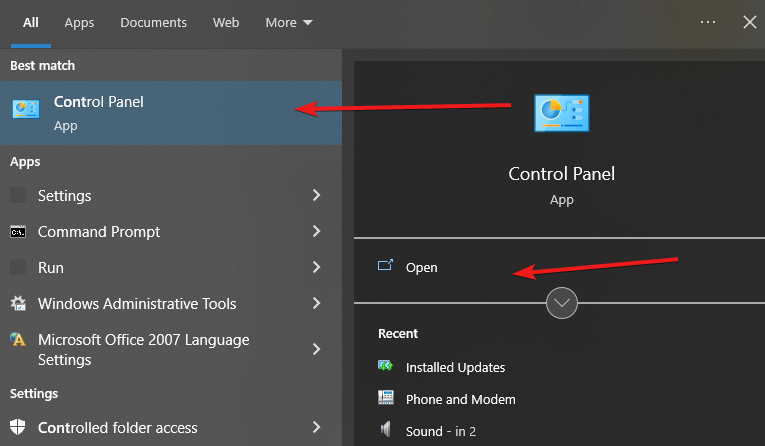Expand the Run app chevron arrow
Viewport: 765px width, 446px height.
click(316, 268)
